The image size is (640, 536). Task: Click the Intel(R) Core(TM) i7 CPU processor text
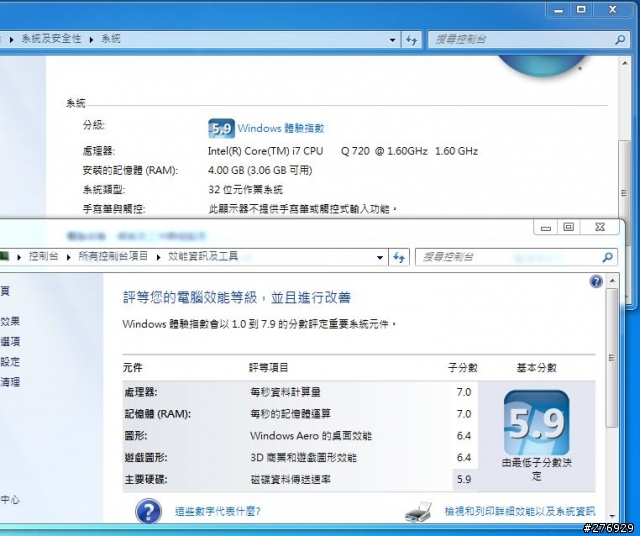pos(266,151)
